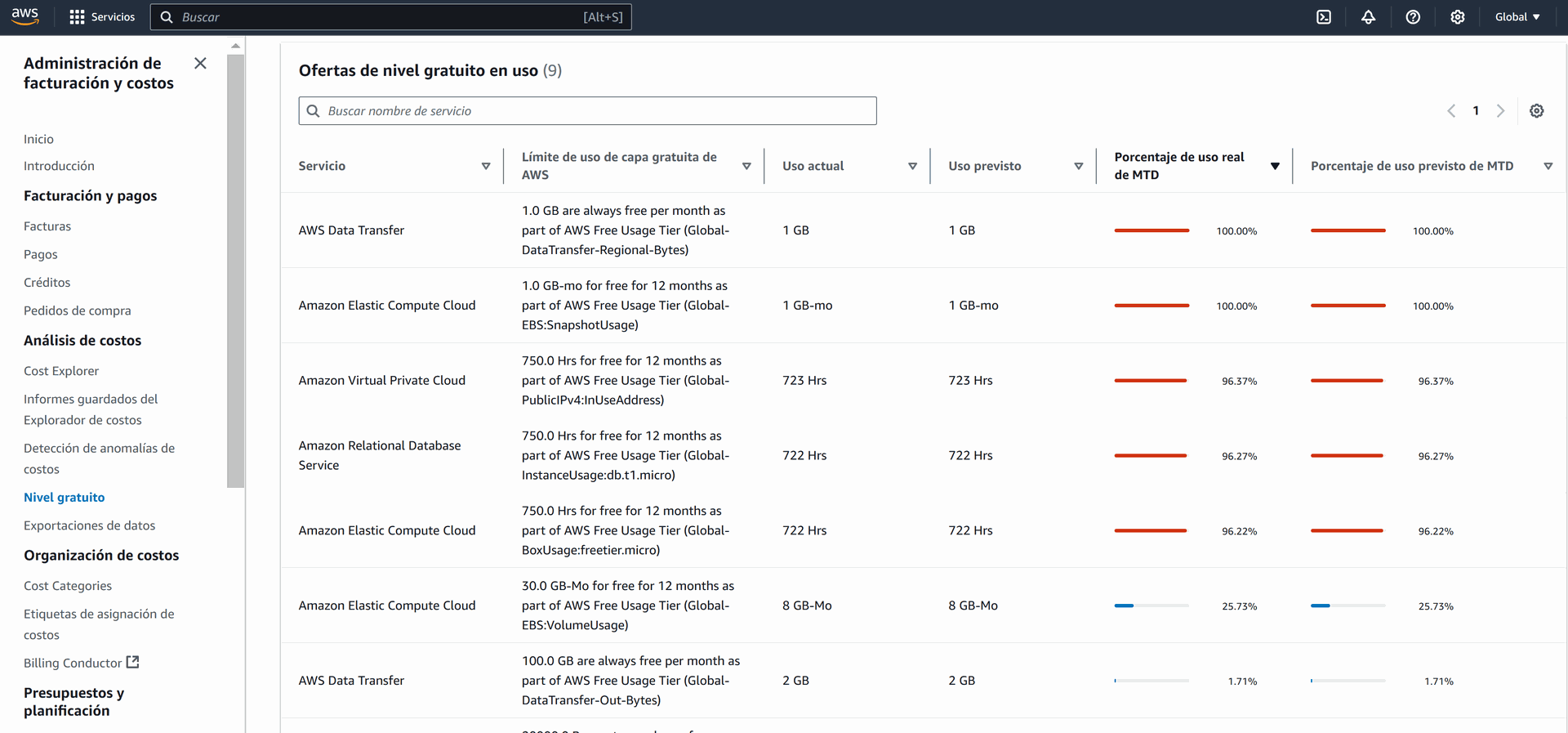Open the Servicios grid menu

(102, 17)
